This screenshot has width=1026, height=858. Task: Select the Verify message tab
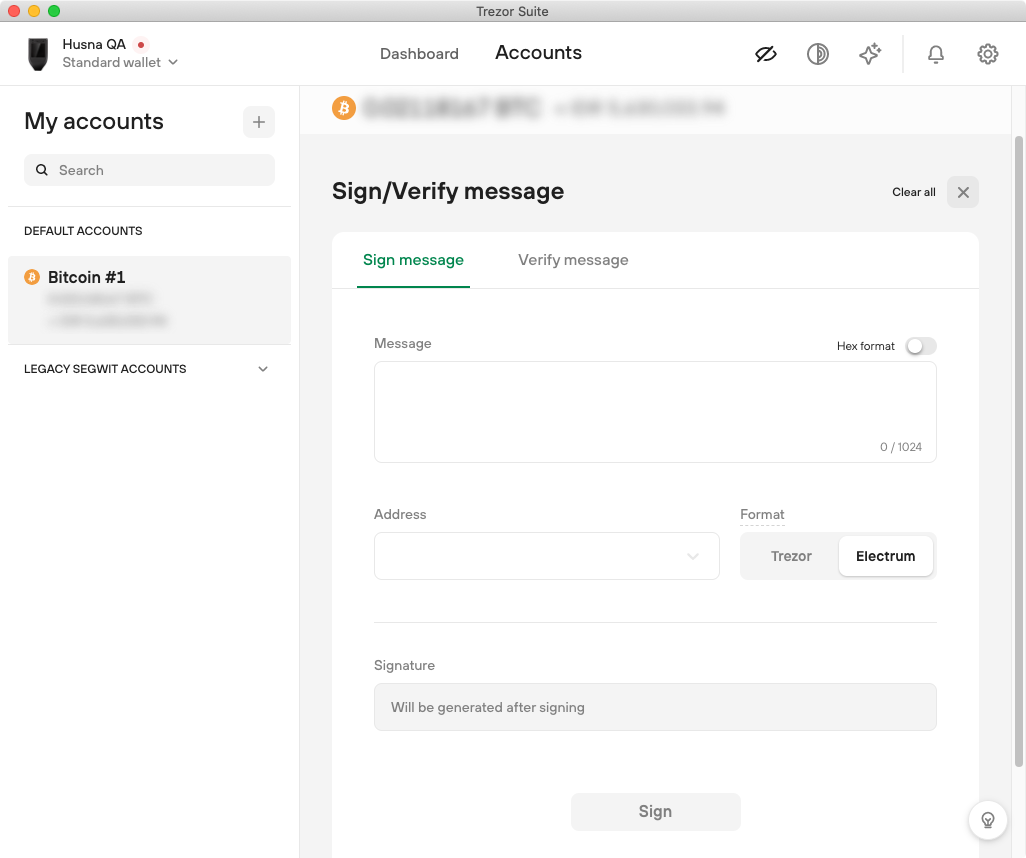coord(573,260)
